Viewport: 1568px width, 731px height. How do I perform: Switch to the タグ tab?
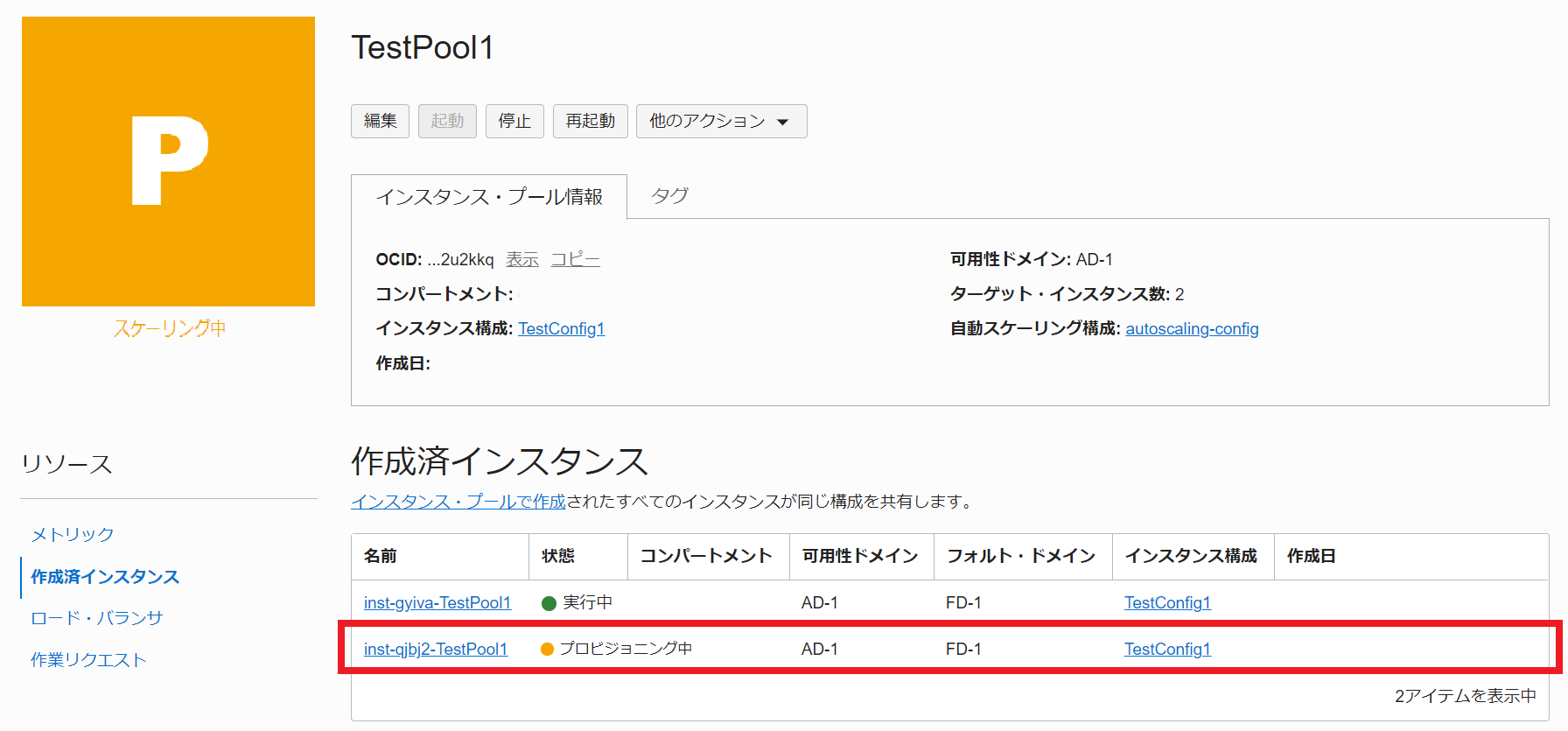tap(669, 196)
